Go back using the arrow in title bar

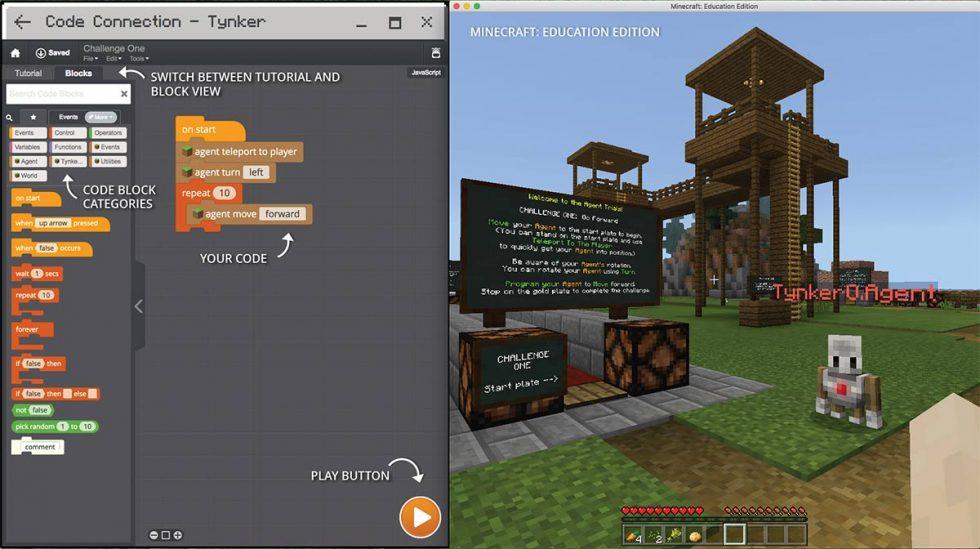[22, 22]
